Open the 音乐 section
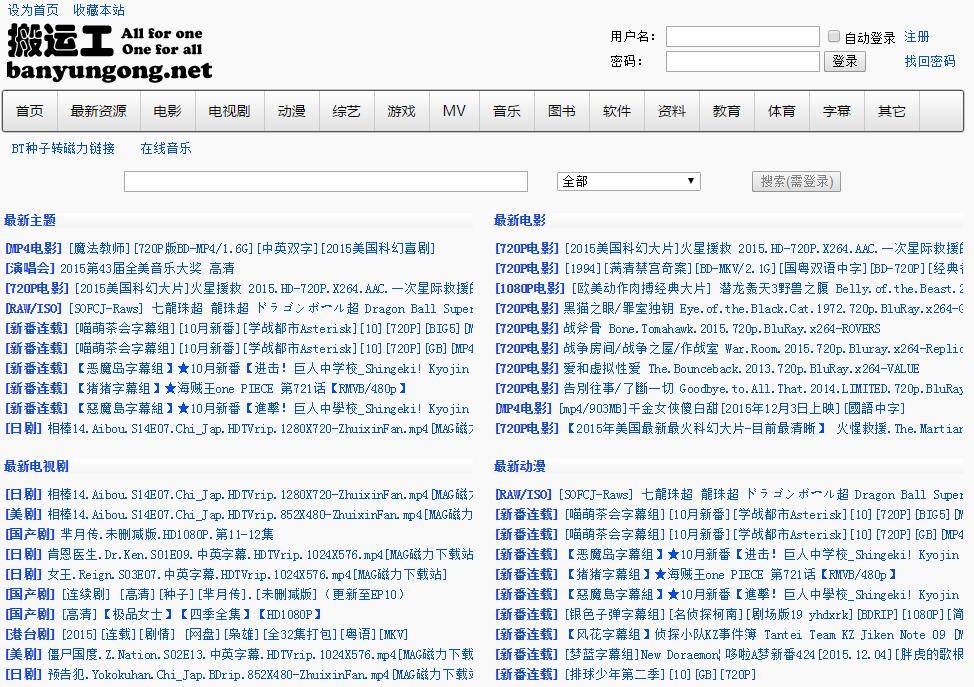This screenshot has width=974, height=687. [506, 111]
